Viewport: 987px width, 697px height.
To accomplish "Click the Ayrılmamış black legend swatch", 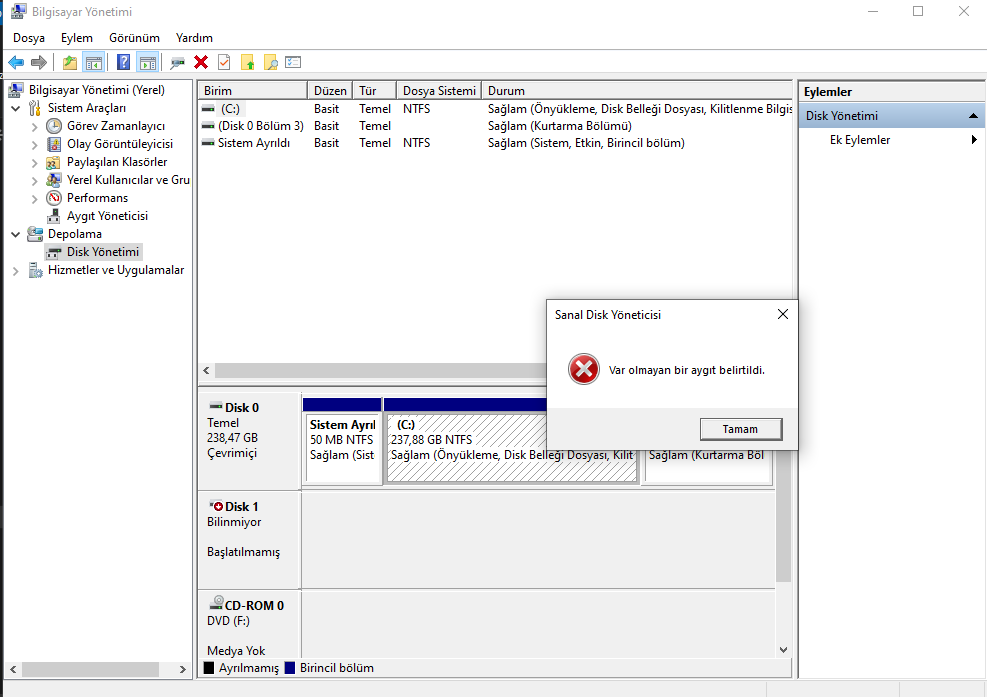I will coord(209,668).
